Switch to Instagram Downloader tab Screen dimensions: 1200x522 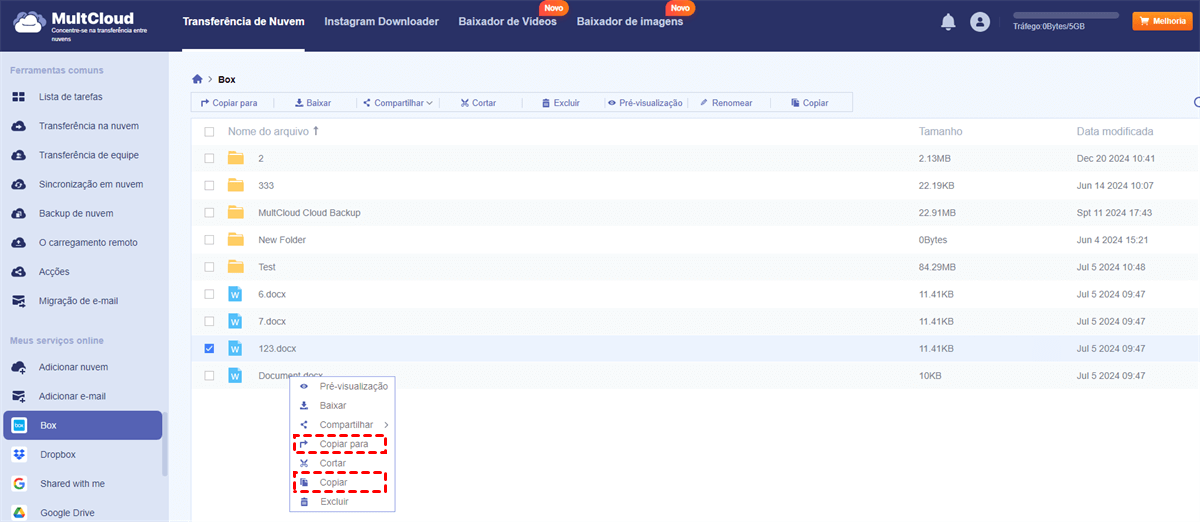381,22
